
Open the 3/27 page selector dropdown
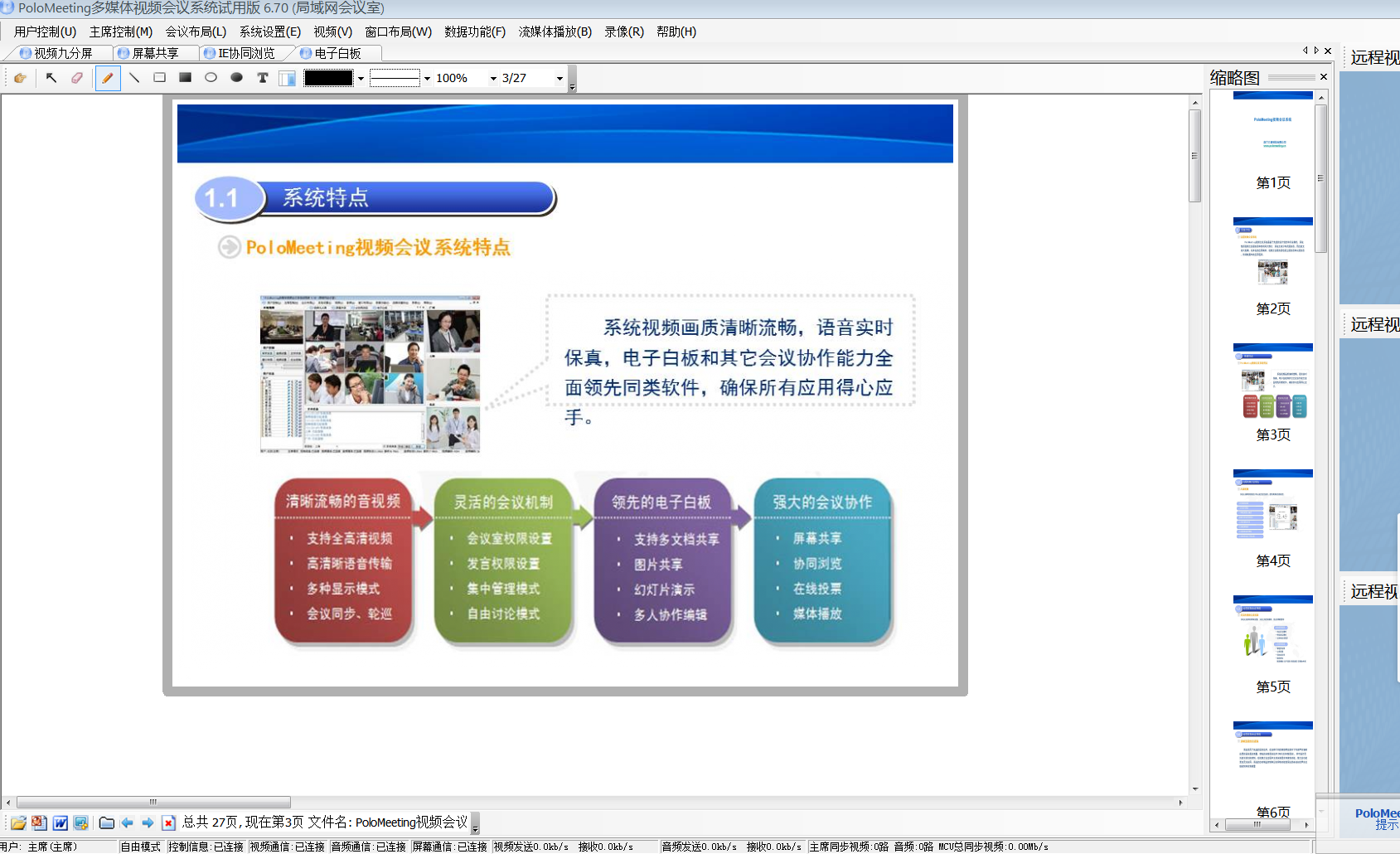tap(560, 78)
